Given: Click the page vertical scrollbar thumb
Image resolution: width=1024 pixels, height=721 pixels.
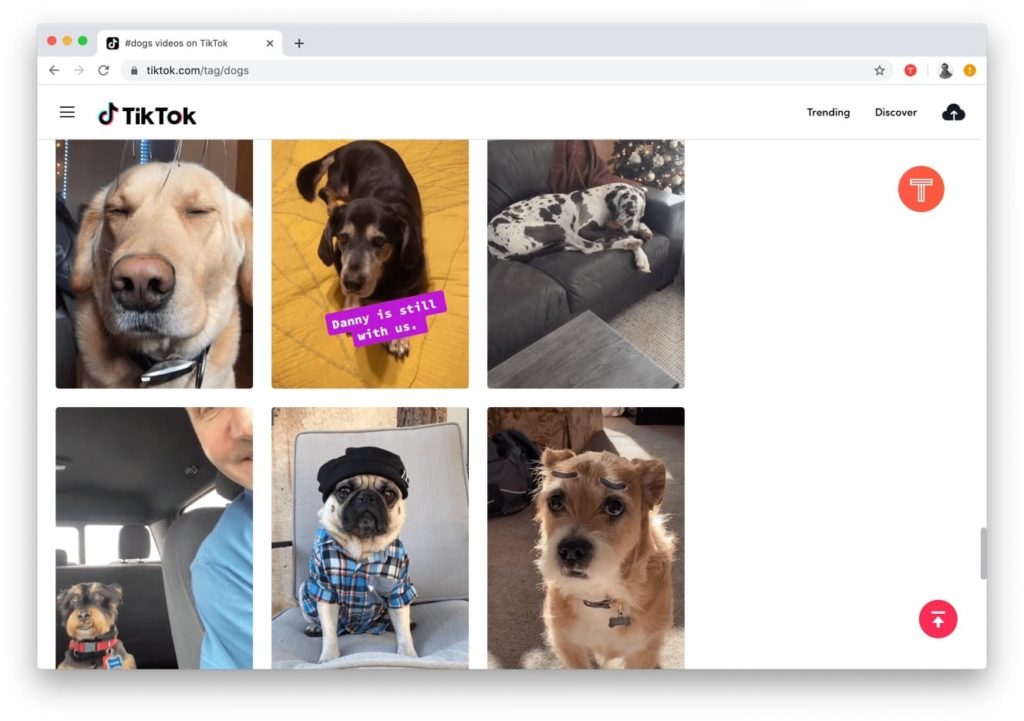Looking at the screenshot, I should pyautogui.click(x=983, y=553).
